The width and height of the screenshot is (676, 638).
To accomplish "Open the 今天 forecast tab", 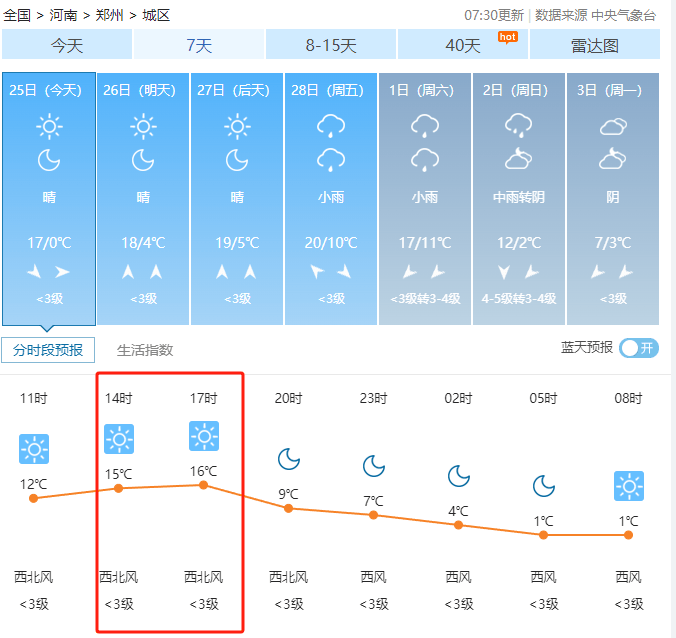I will [67, 44].
